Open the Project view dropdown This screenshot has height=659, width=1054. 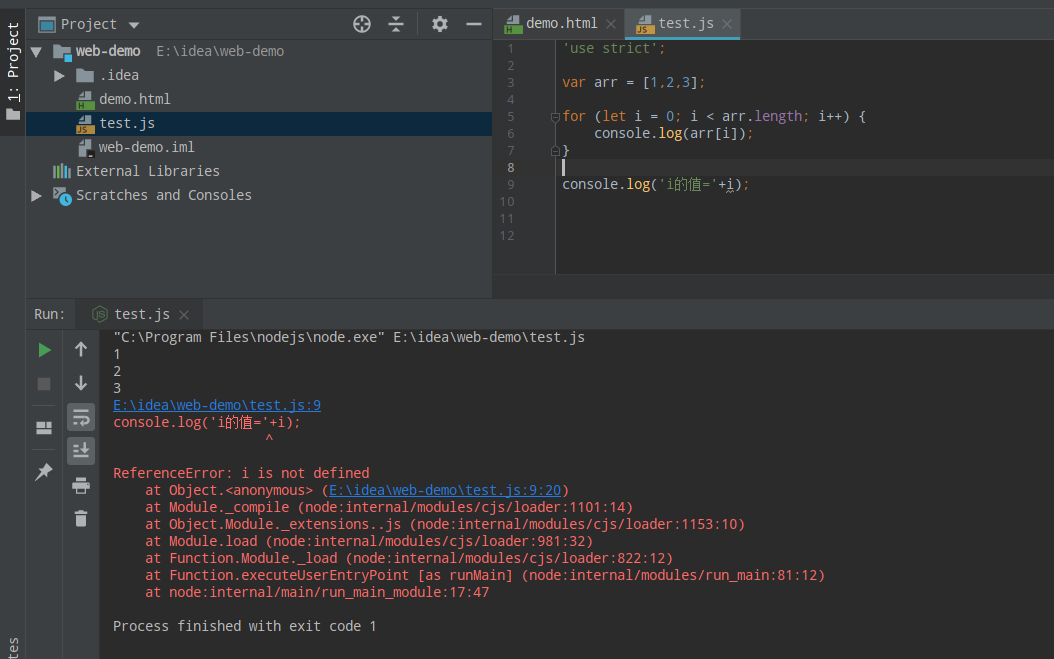coord(134,25)
